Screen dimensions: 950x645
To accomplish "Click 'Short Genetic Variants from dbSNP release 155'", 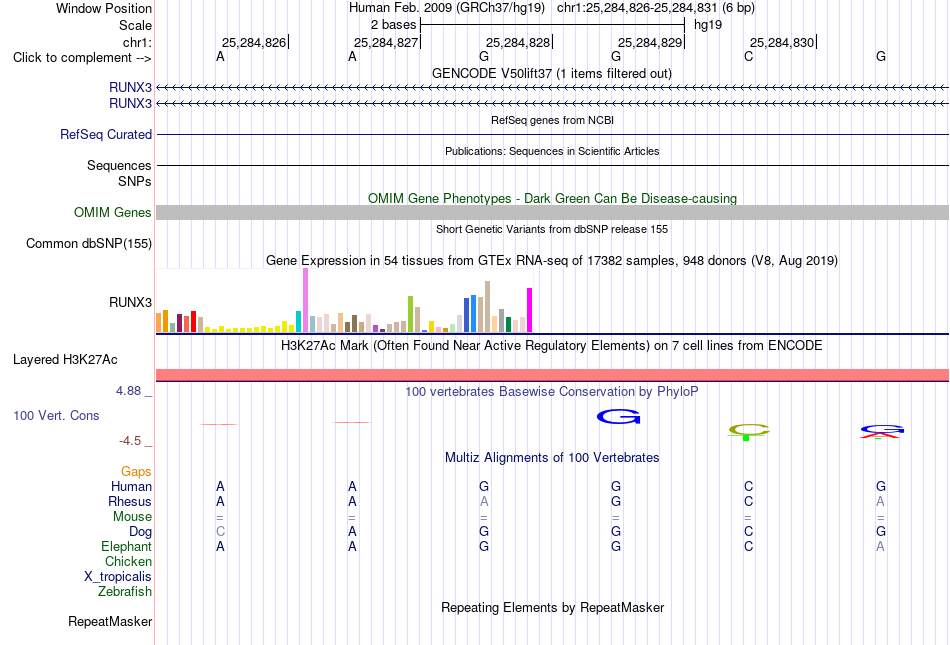I will click(x=552, y=229).
